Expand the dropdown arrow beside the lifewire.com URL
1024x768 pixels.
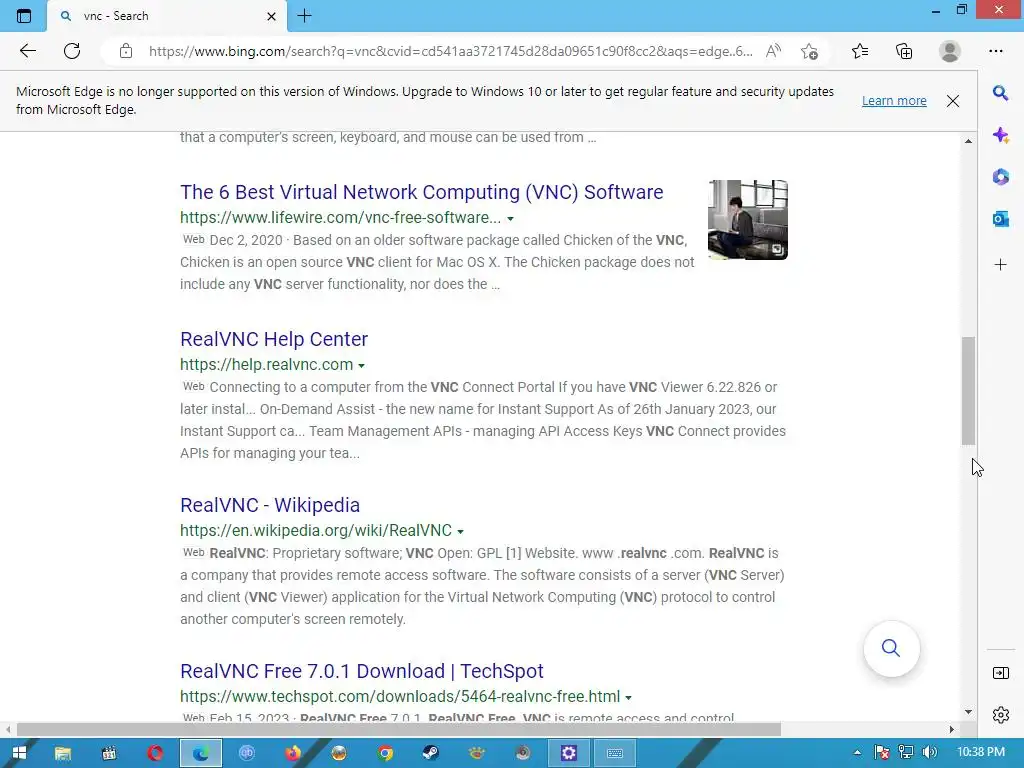coord(511,219)
